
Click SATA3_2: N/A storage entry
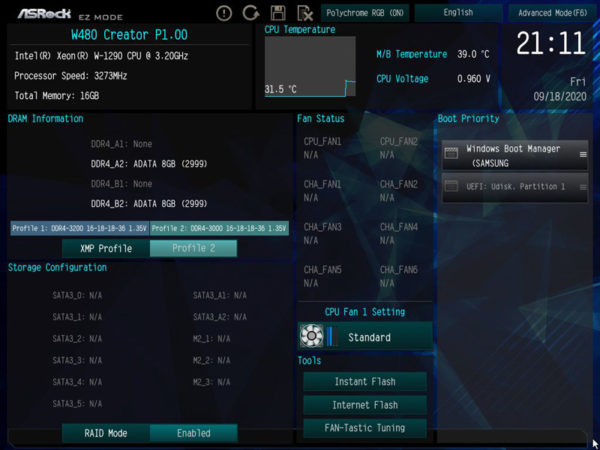(77, 339)
